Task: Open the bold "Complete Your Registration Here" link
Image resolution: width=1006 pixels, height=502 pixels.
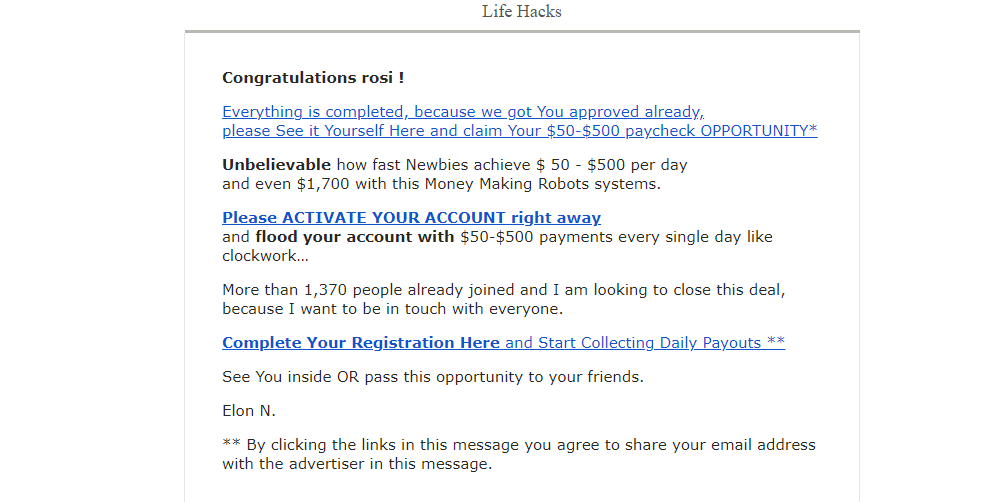Action: coord(361,343)
